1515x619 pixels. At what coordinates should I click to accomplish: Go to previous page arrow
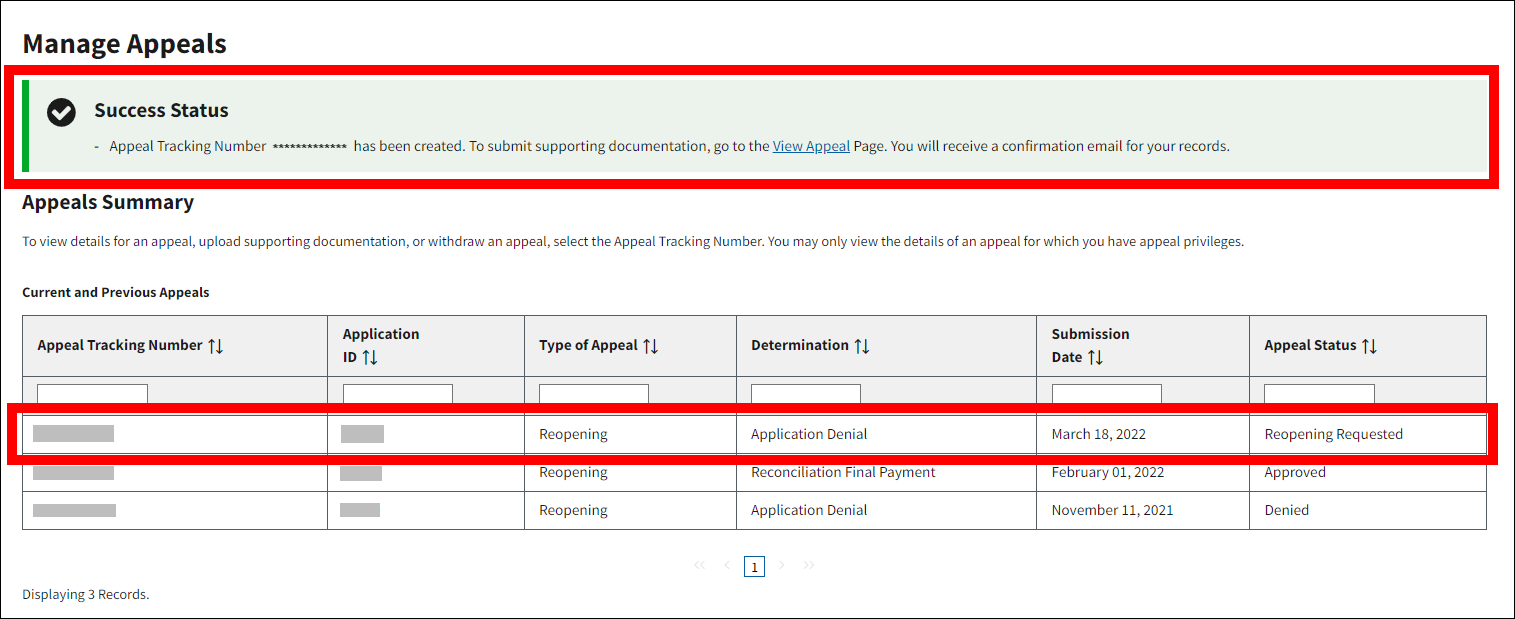727,566
